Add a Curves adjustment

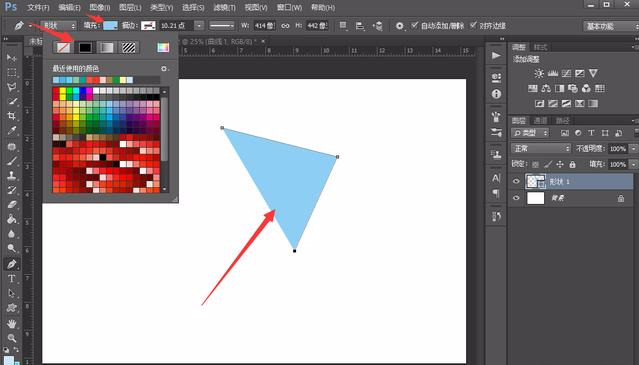point(566,73)
